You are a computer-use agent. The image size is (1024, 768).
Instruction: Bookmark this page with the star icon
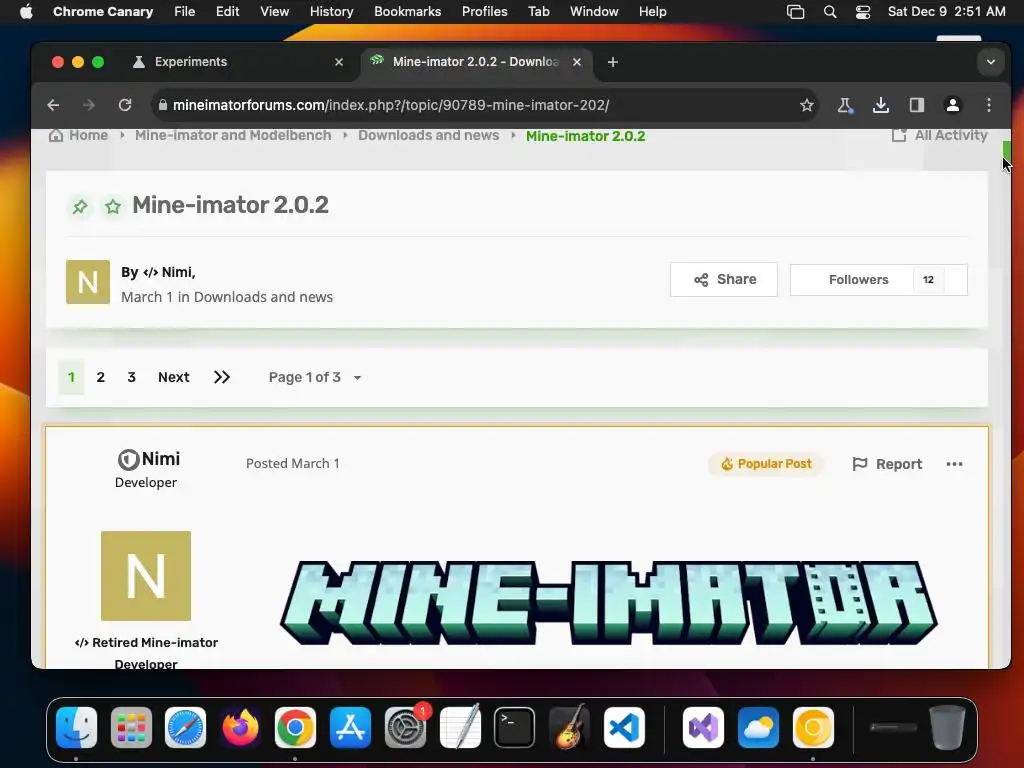tap(807, 105)
